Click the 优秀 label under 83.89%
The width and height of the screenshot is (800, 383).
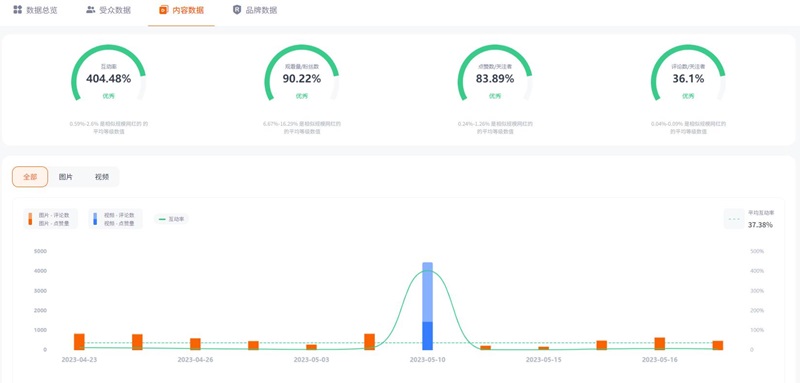pos(495,96)
